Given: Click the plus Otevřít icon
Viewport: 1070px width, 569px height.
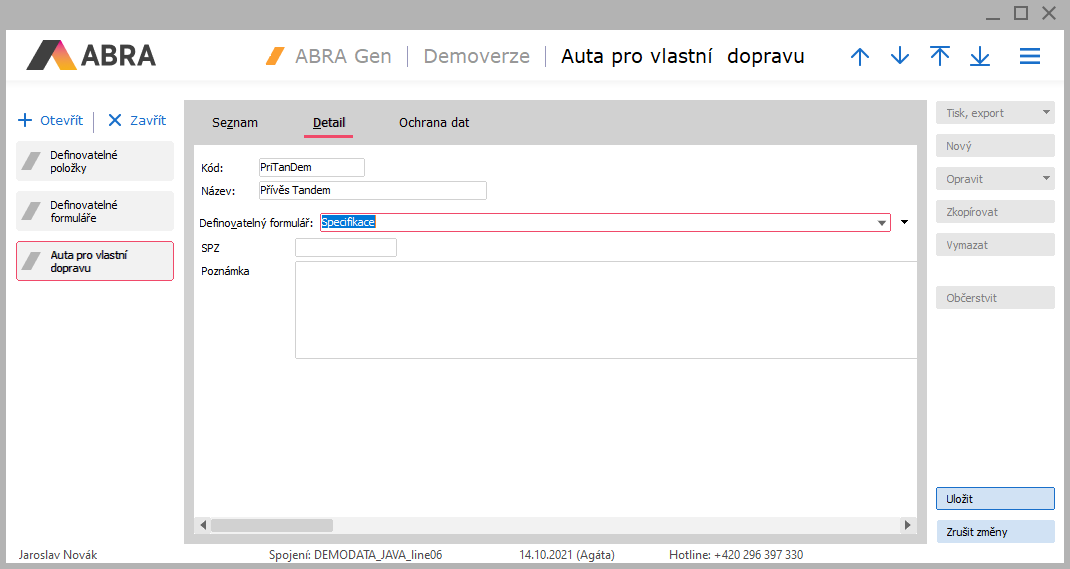Looking at the screenshot, I should click(26, 121).
